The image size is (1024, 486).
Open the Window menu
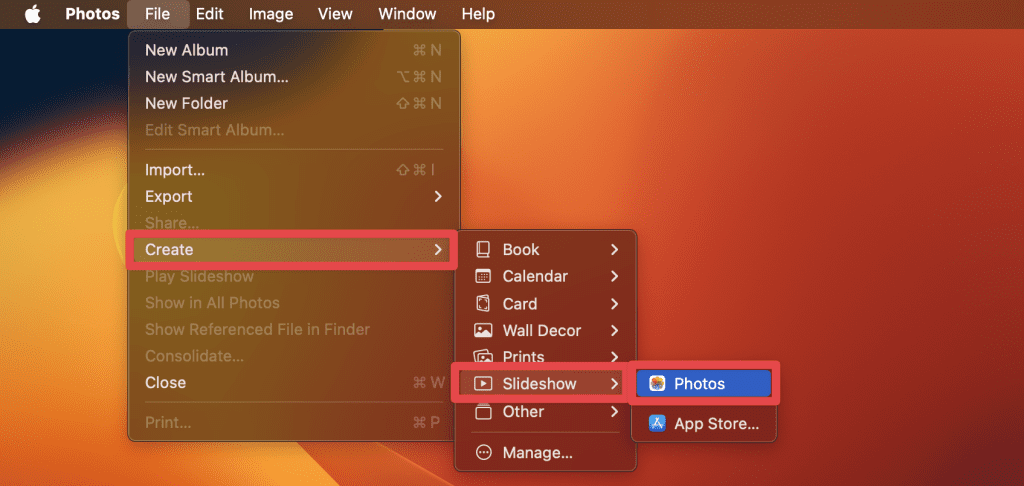coord(407,14)
